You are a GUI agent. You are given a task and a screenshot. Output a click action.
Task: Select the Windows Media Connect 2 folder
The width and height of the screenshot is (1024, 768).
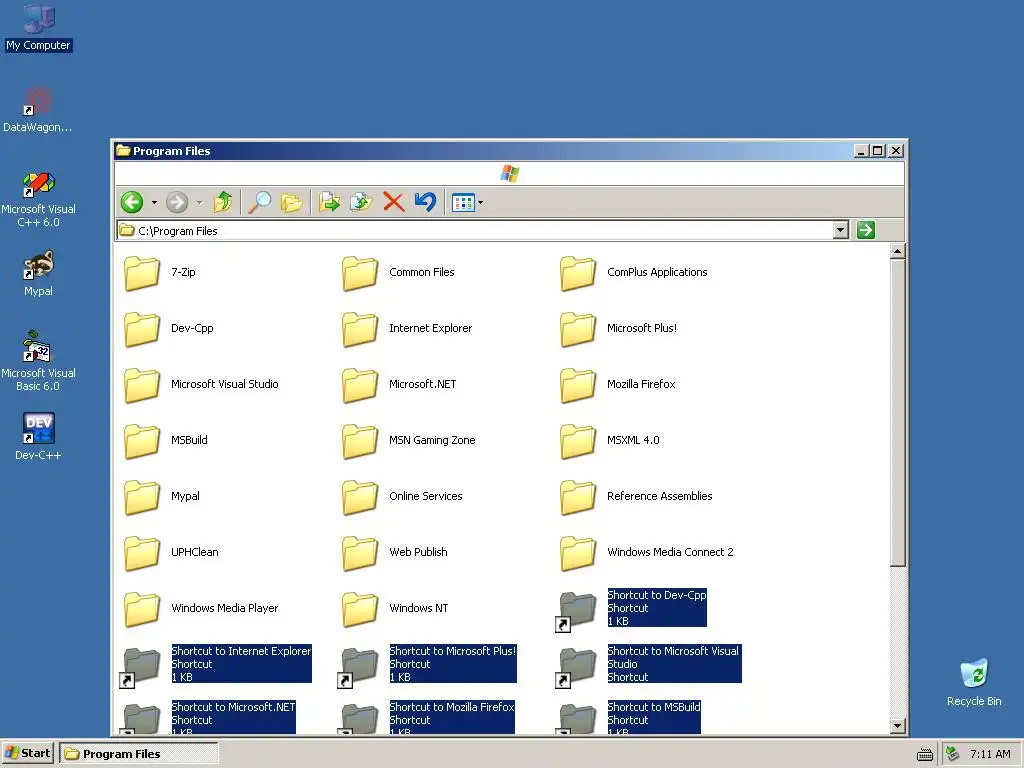647,552
